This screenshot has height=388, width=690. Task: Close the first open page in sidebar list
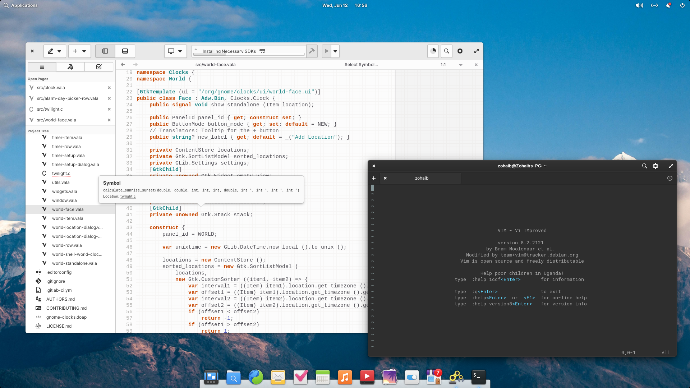click(x=109, y=88)
